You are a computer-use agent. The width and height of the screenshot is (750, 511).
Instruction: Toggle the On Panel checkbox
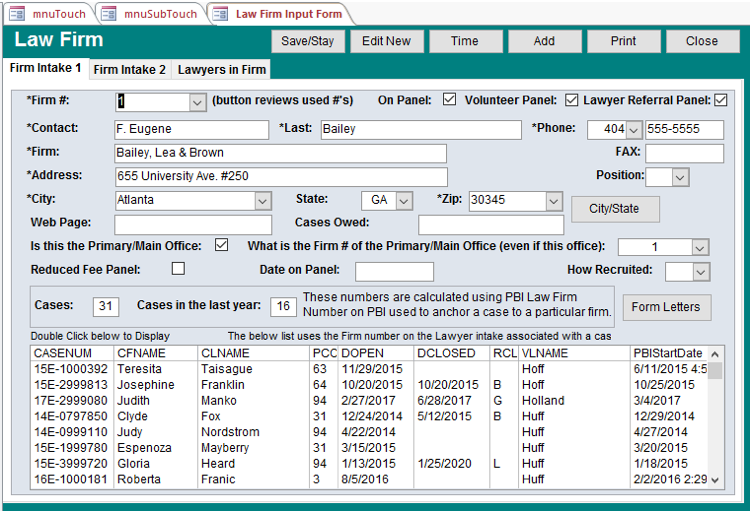(x=449, y=100)
